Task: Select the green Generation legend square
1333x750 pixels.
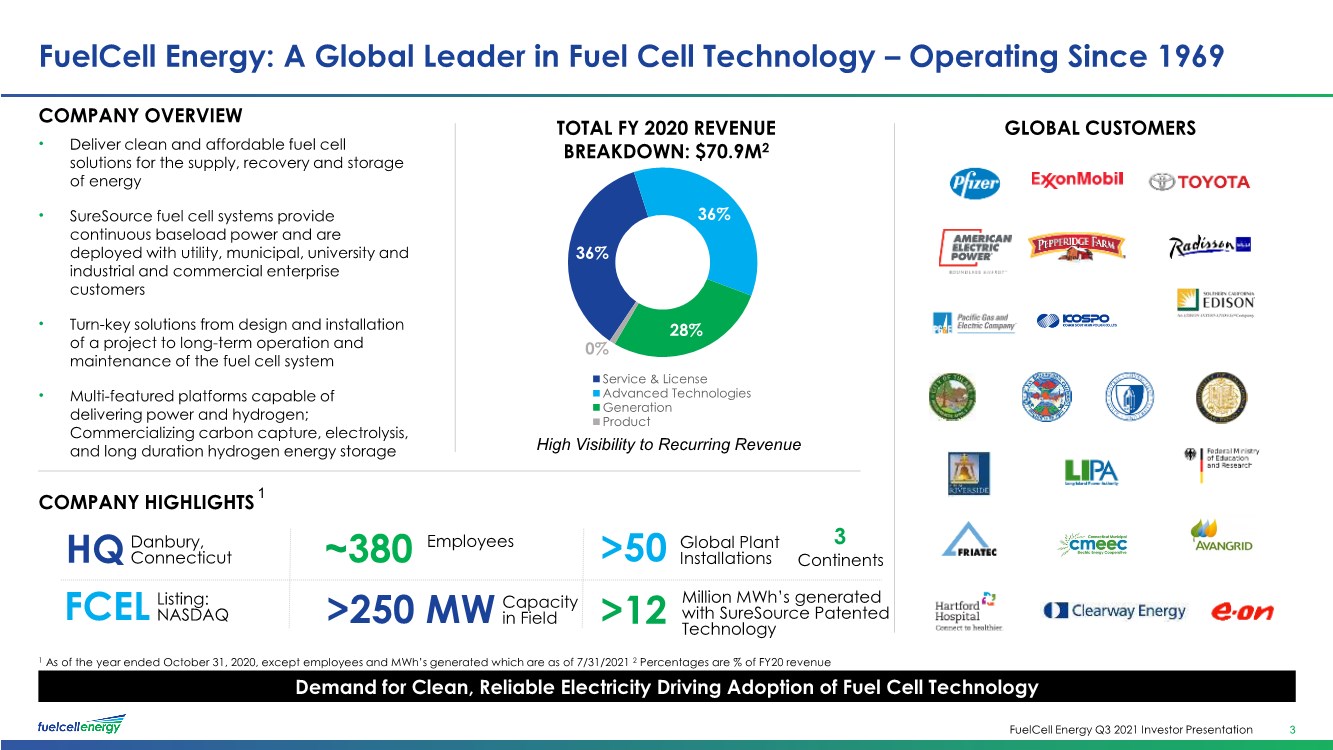Action: [x=598, y=408]
